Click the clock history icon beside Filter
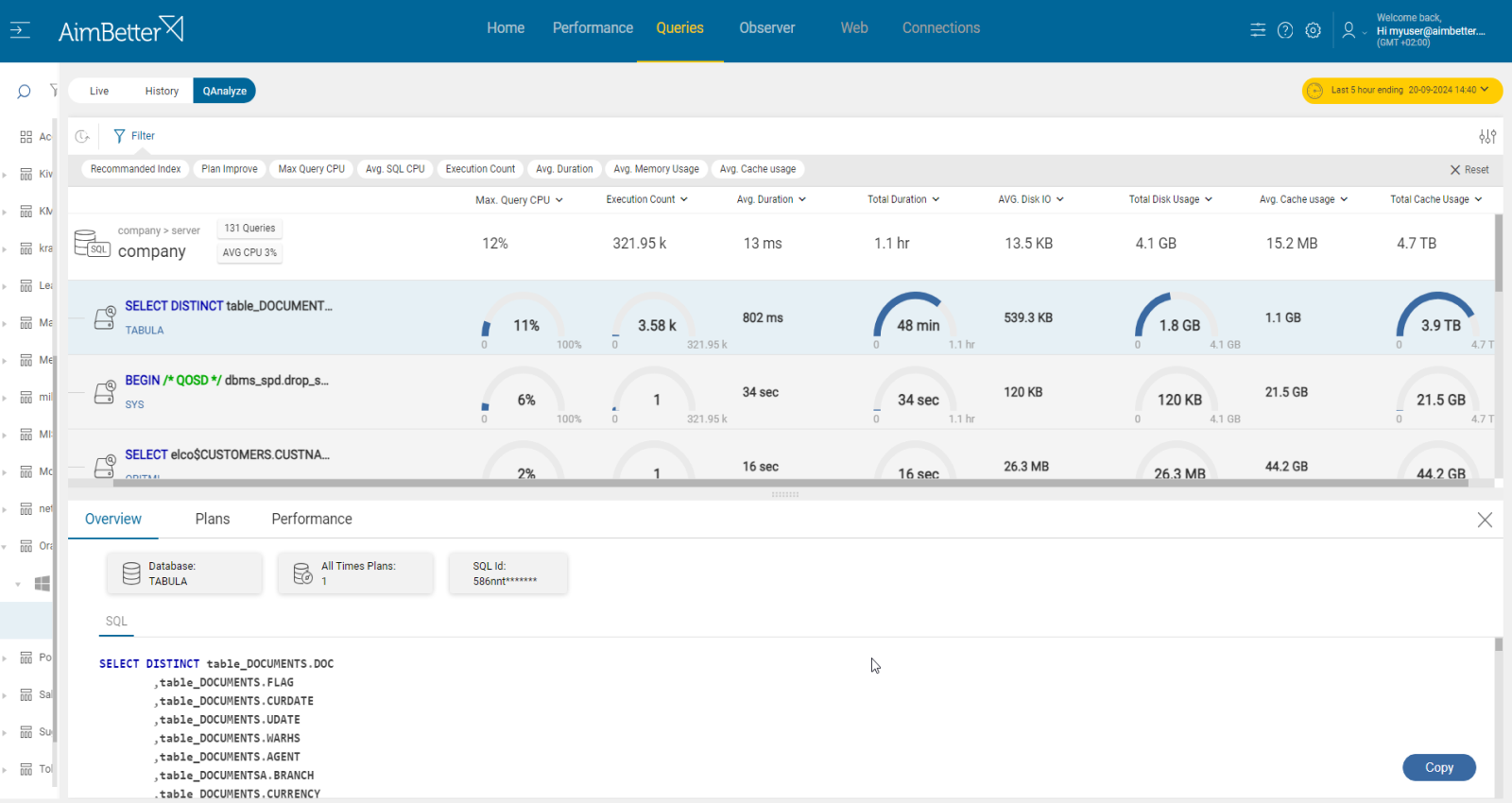The width and height of the screenshot is (1512, 803). [82, 136]
